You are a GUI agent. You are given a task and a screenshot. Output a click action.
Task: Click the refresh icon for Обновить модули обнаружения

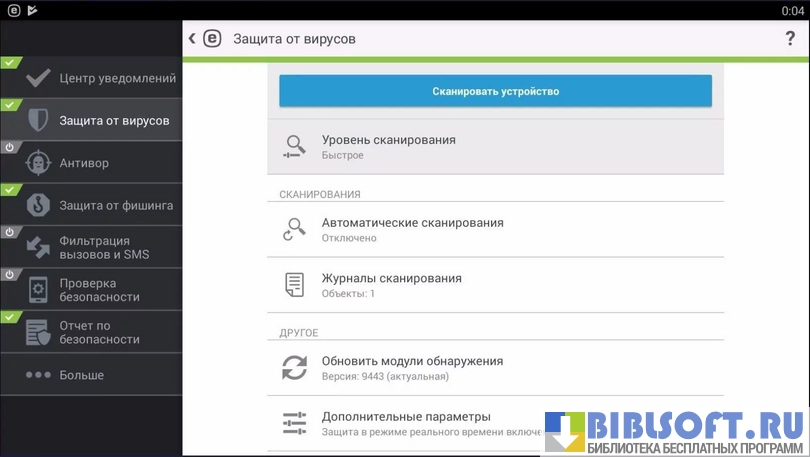294,368
